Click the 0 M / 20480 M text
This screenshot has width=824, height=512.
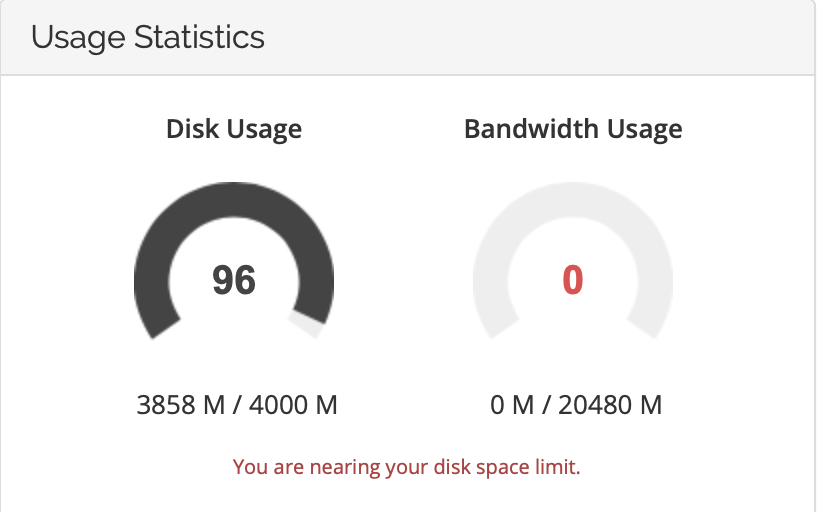pyautogui.click(x=576, y=405)
